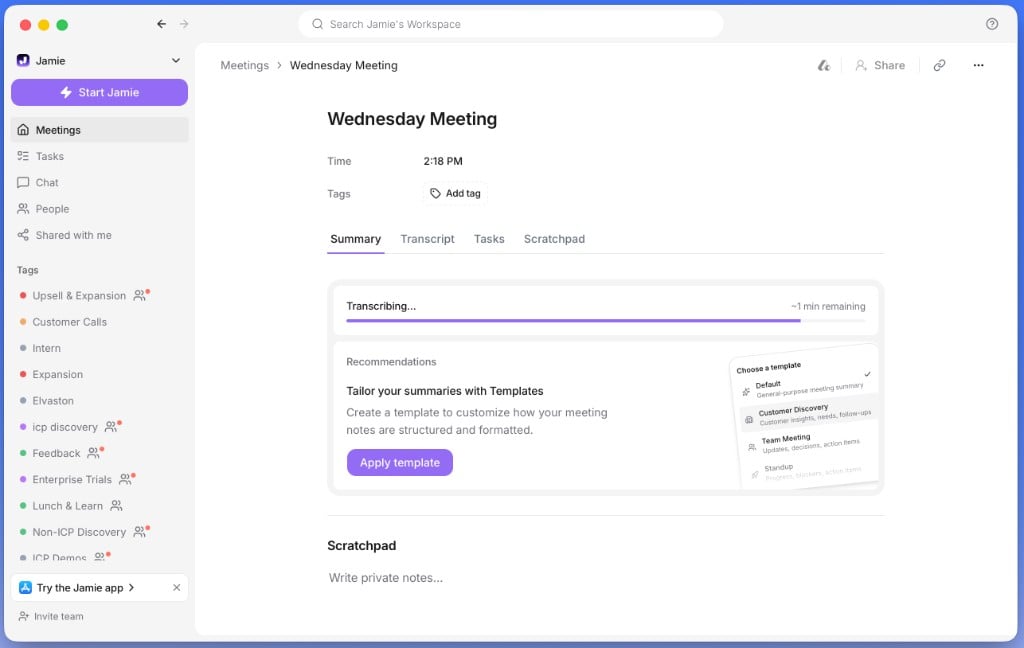This screenshot has width=1024, height=648.
Task: Click shared people icon beside Non-ICP Discovery
Action: coord(140,532)
